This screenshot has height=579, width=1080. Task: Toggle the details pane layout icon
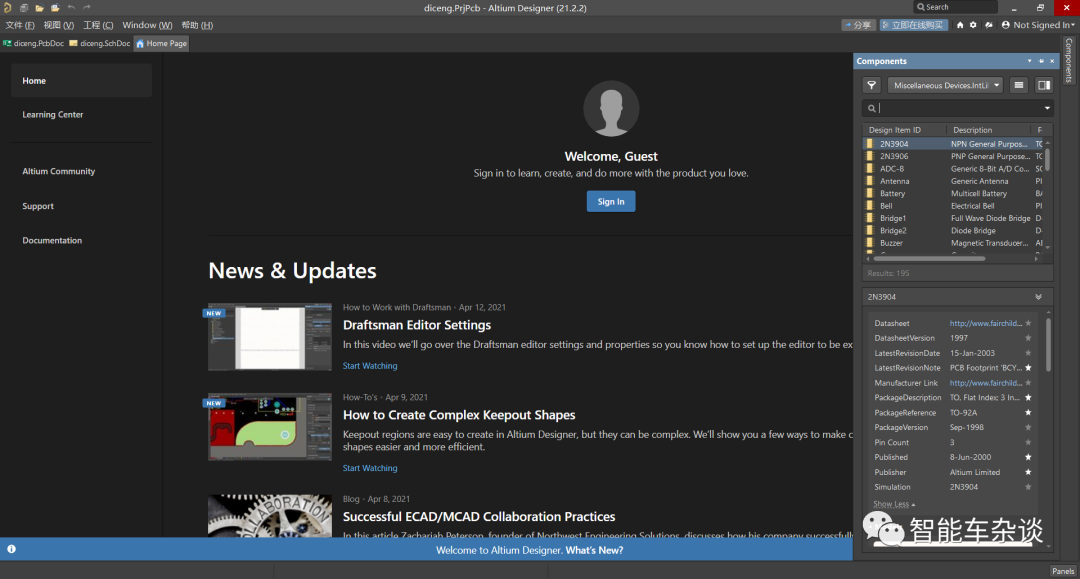1044,85
